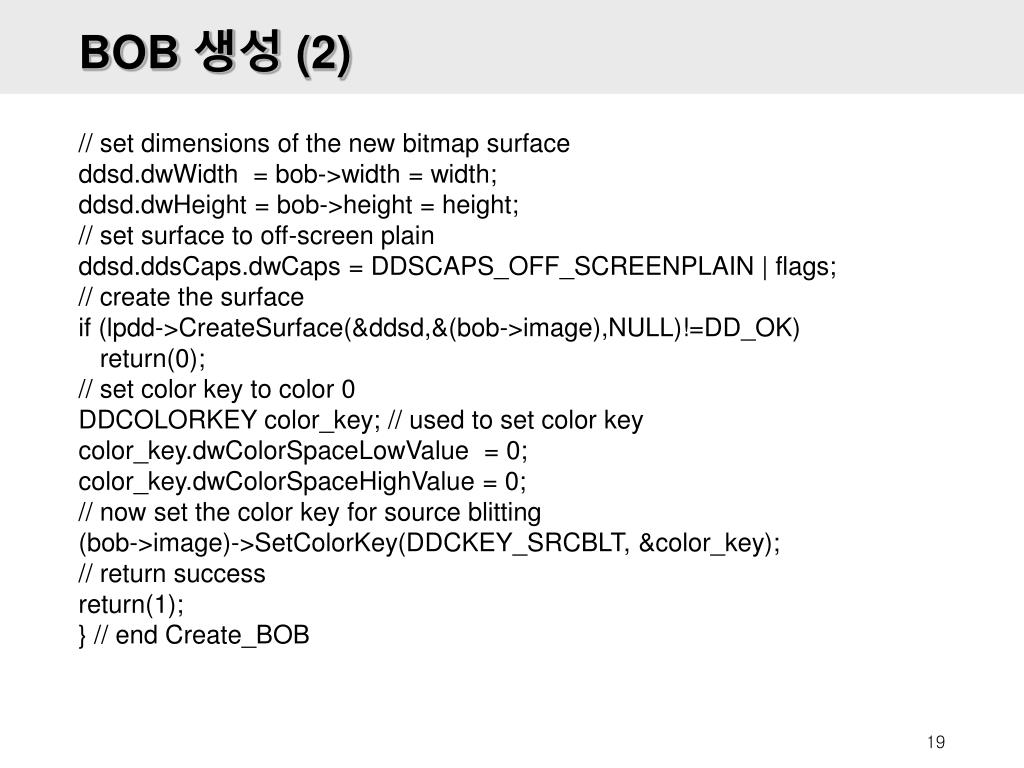Click the page number 19
The image size is (1024, 768).
(x=936, y=742)
